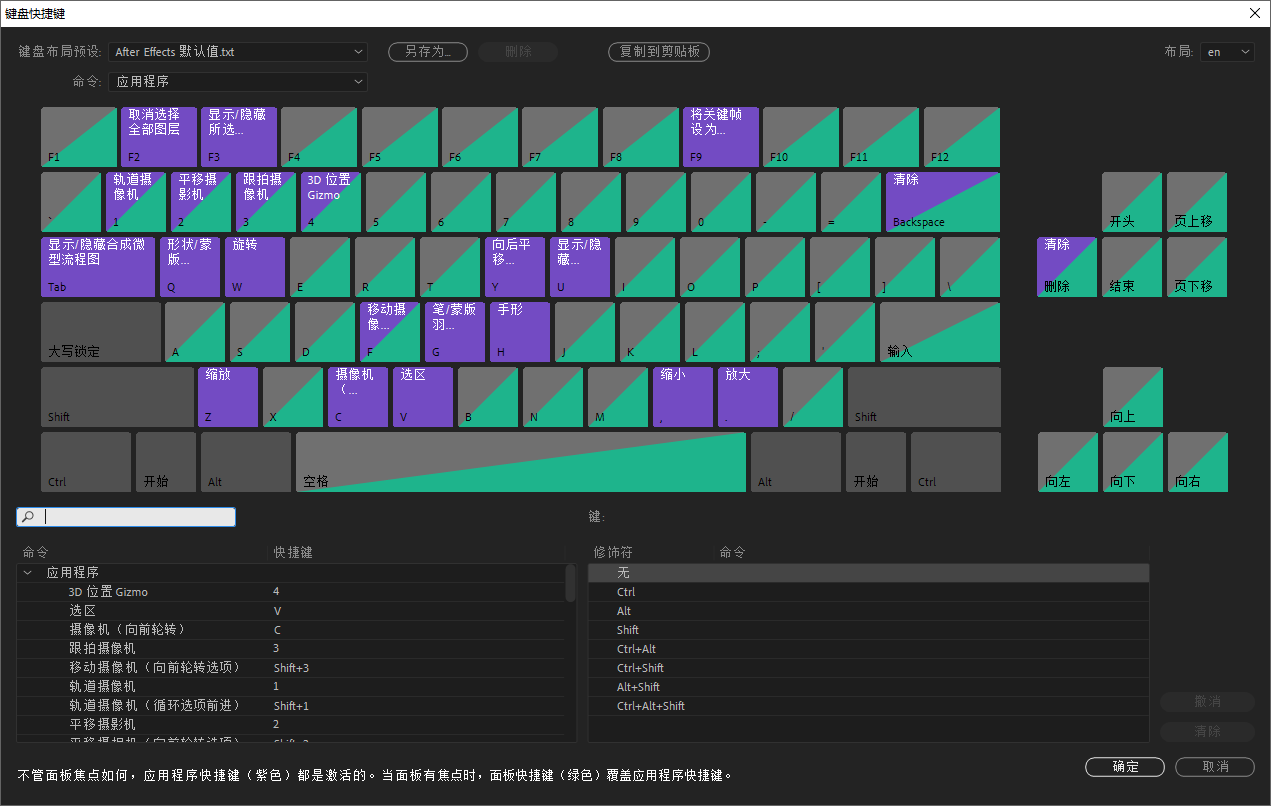Click the V 选区 key on virtual keyboard
Screen dimensions: 1271x806
(421, 396)
